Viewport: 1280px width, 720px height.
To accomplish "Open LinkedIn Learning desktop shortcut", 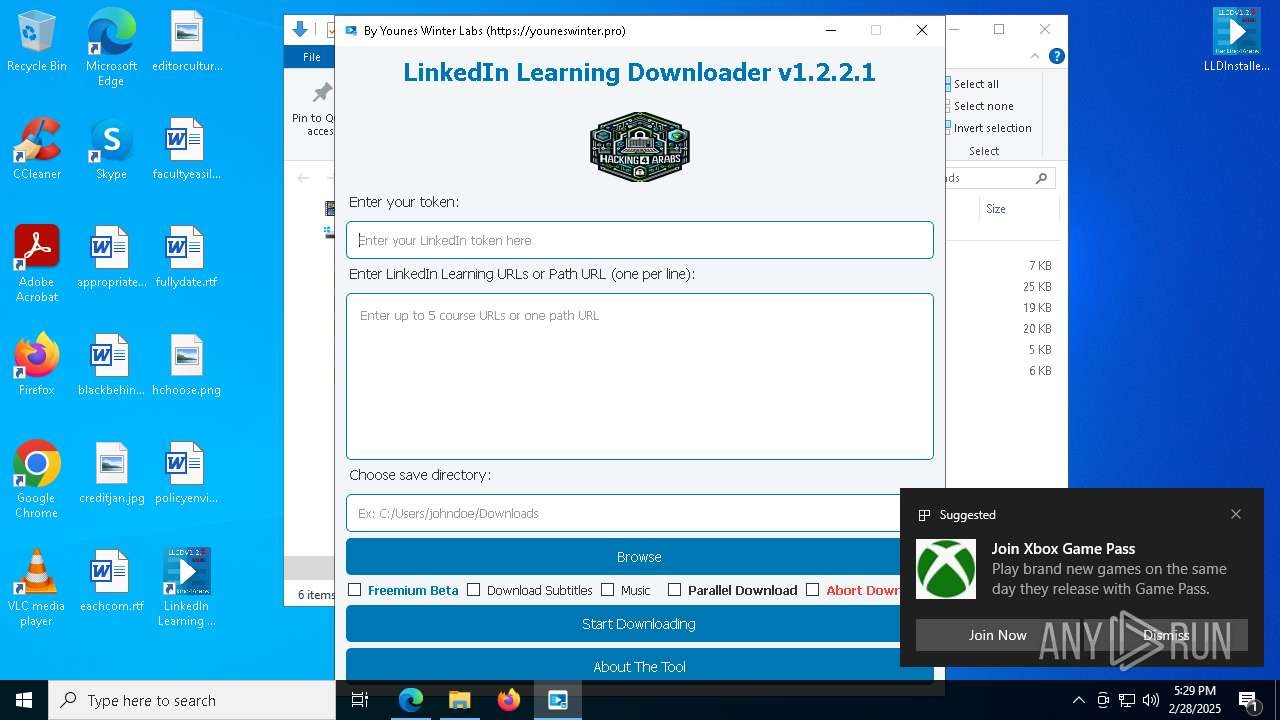I will pyautogui.click(x=187, y=588).
